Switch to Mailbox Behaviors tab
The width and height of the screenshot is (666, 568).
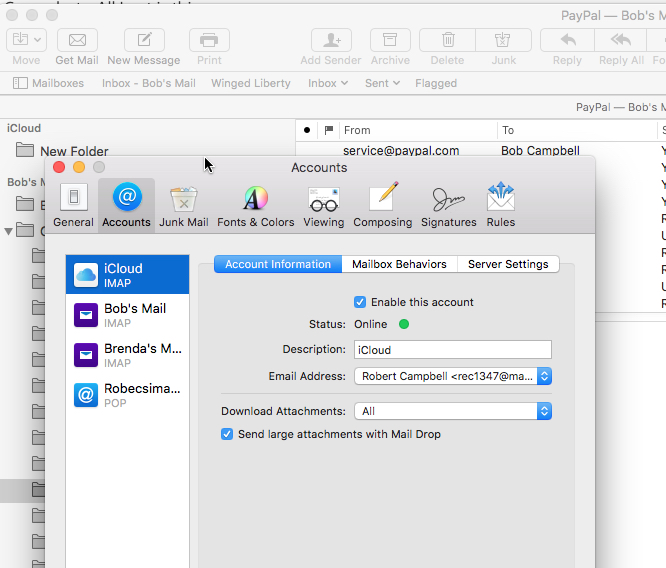[x=399, y=264]
